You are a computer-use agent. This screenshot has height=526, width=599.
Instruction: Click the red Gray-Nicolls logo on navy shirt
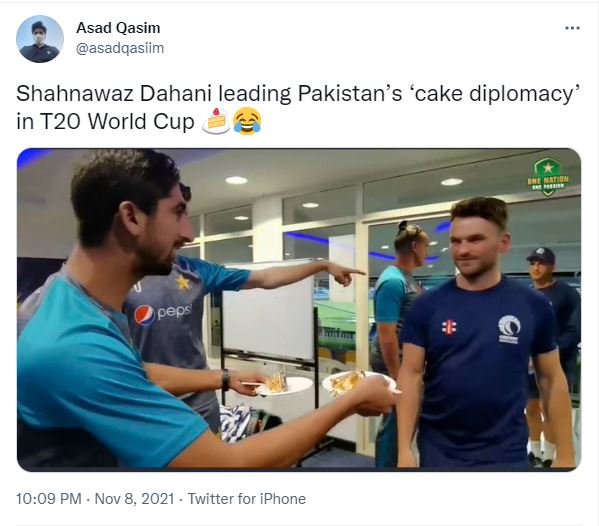[449, 327]
